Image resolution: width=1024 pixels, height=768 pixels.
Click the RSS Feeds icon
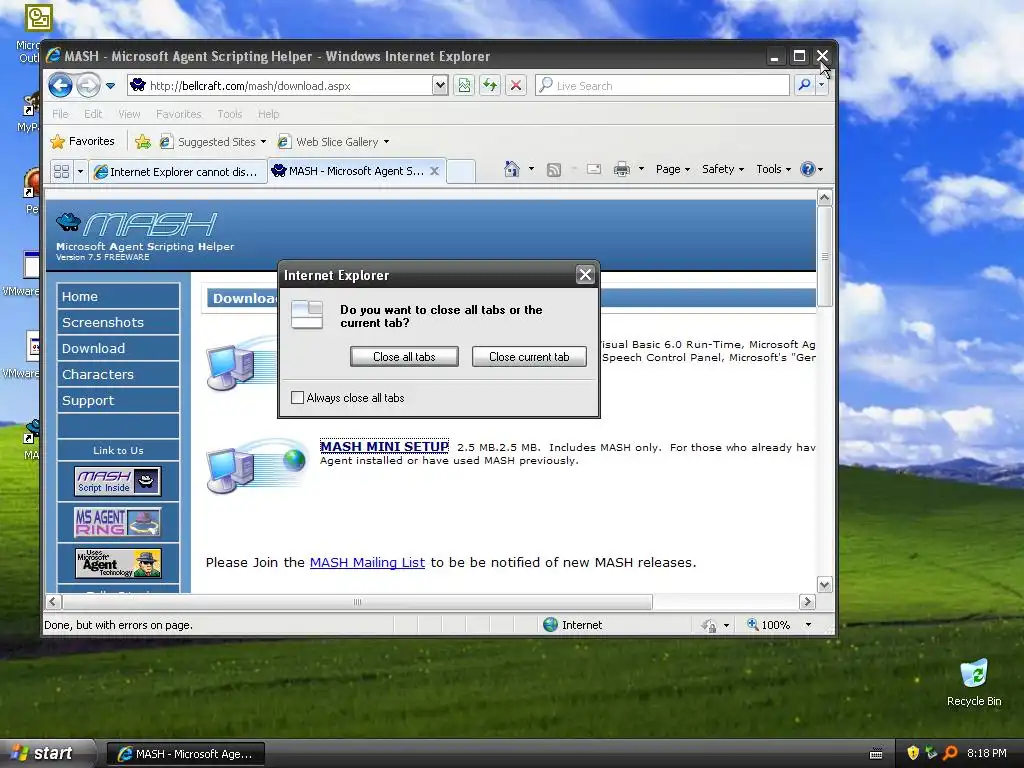point(554,170)
